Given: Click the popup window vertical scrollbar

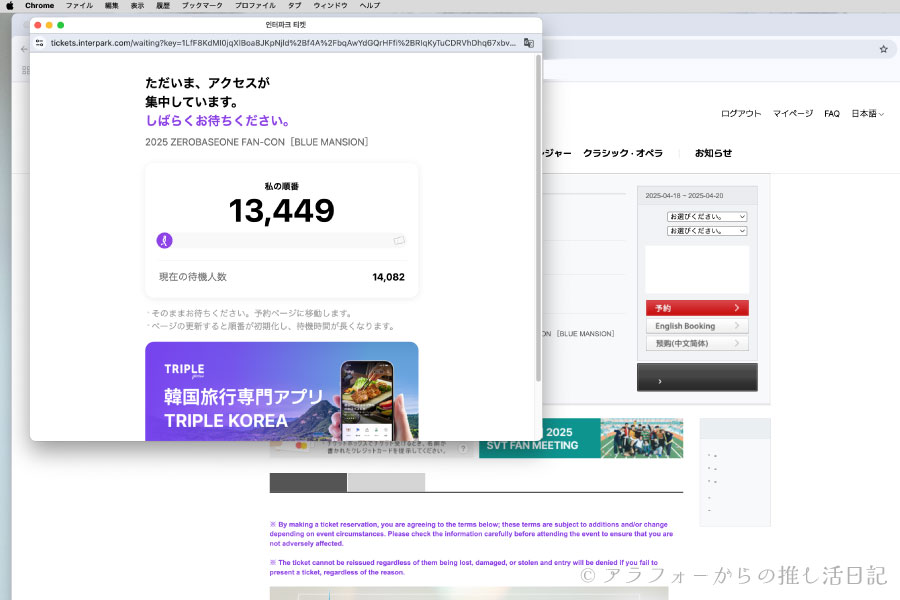Looking at the screenshot, I should pyautogui.click(x=538, y=218).
